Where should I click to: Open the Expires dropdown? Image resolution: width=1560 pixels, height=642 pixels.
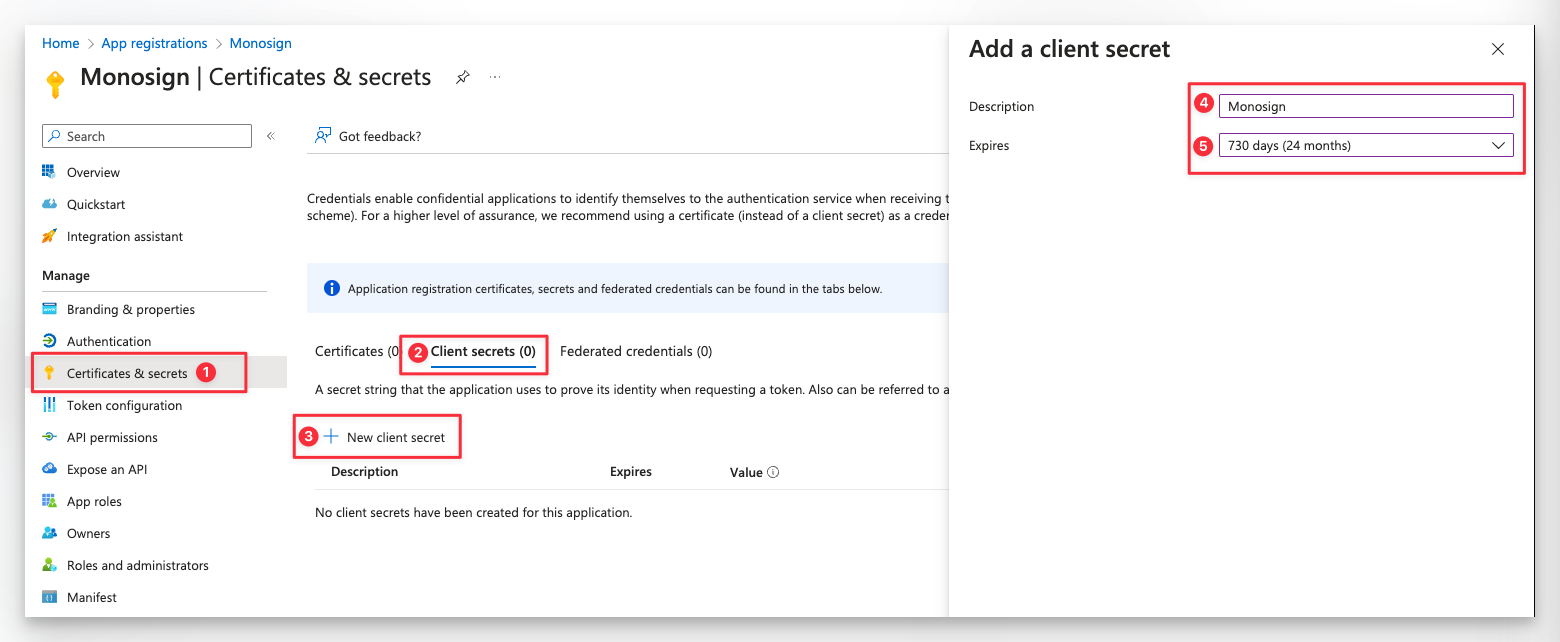click(x=1364, y=146)
